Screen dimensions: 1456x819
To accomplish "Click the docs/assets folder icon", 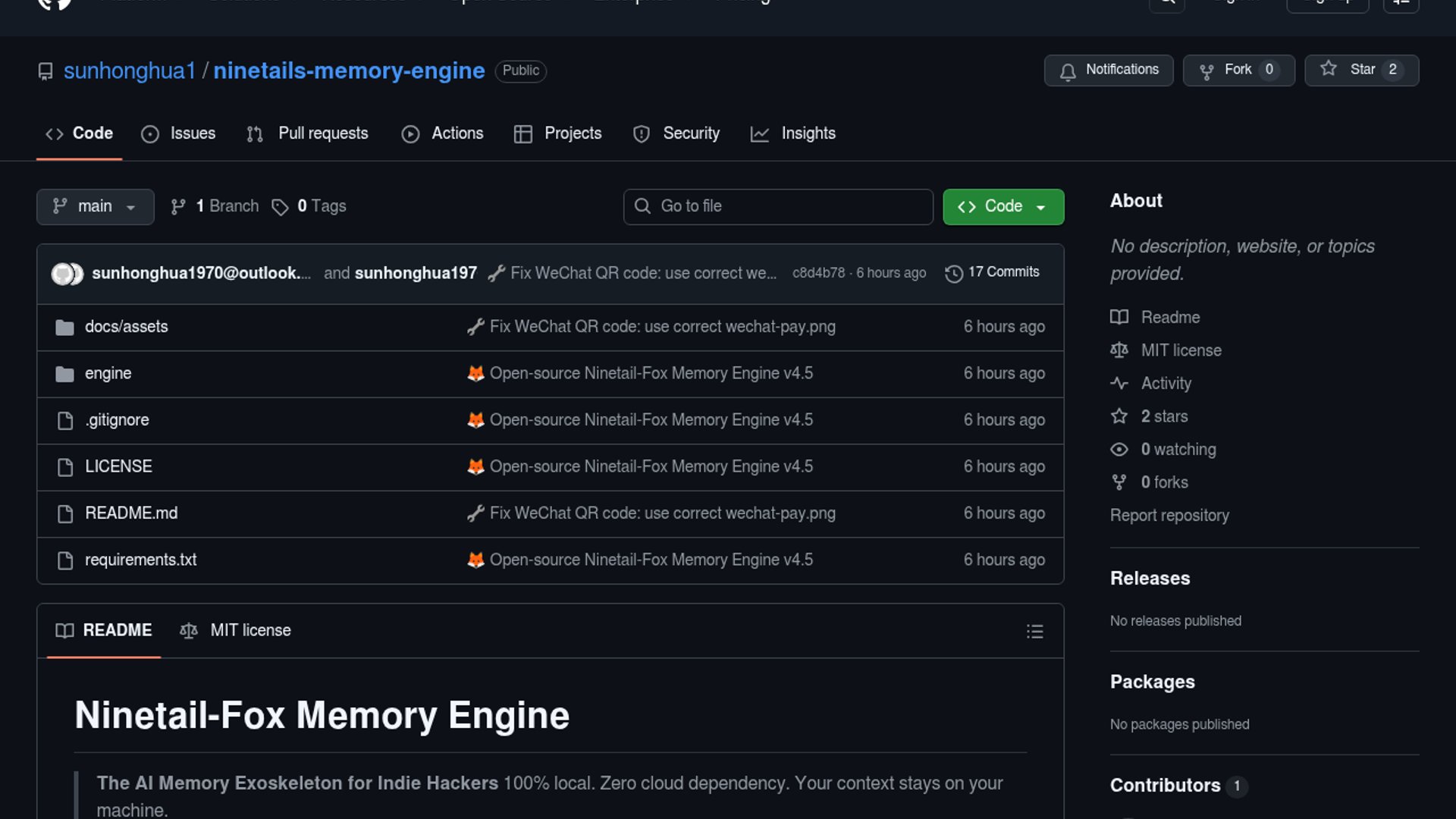I will 64,328.
